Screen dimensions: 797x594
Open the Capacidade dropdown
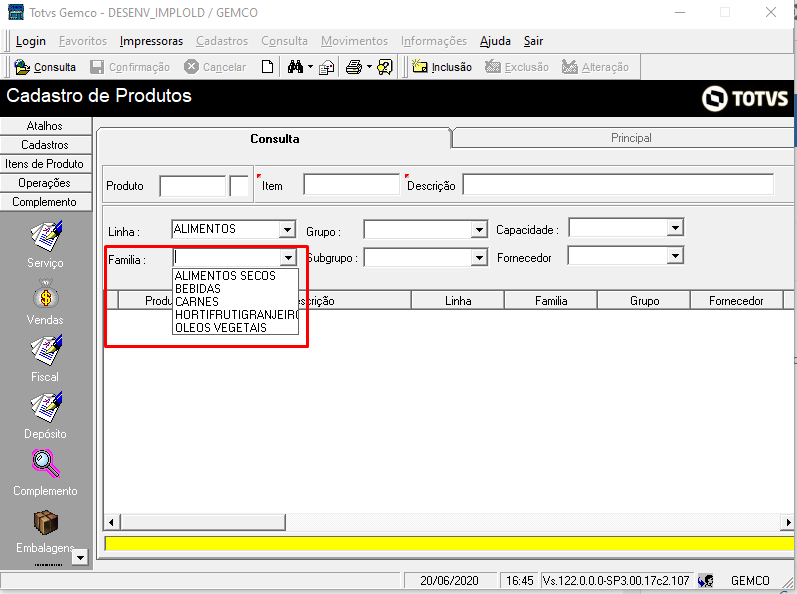click(675, 227)
